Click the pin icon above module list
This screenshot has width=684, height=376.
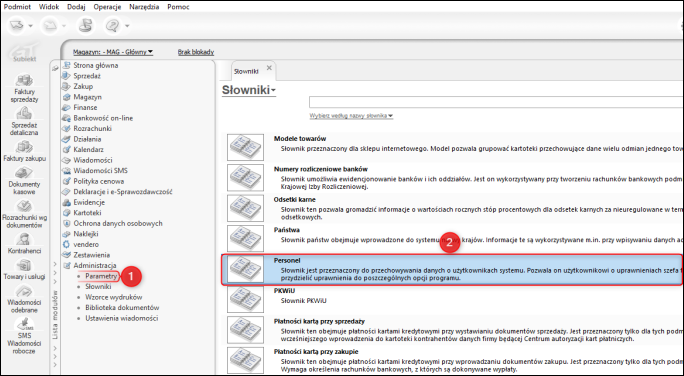pos(55,68)
